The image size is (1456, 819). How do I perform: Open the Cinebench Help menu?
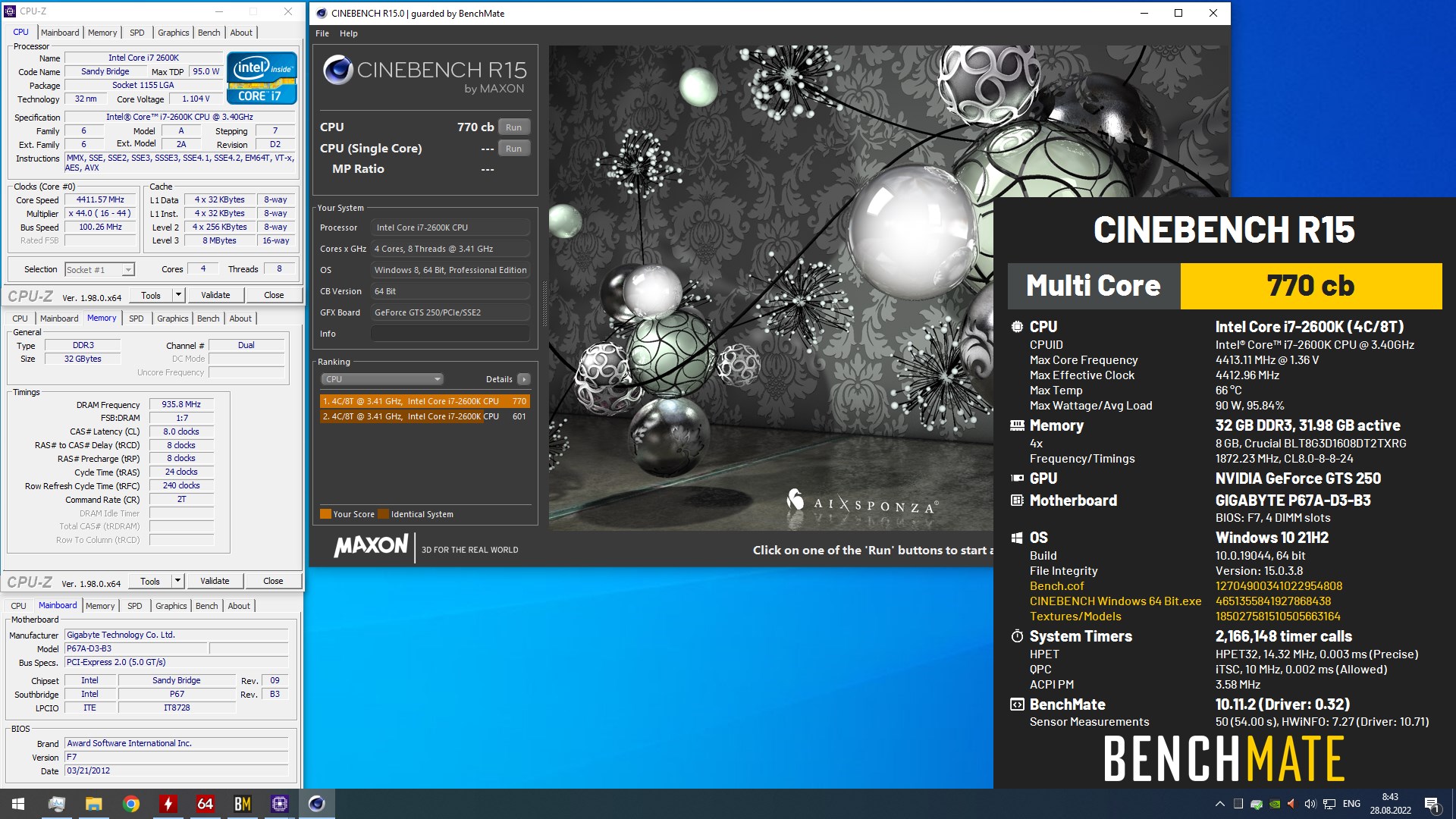point(349,33)
